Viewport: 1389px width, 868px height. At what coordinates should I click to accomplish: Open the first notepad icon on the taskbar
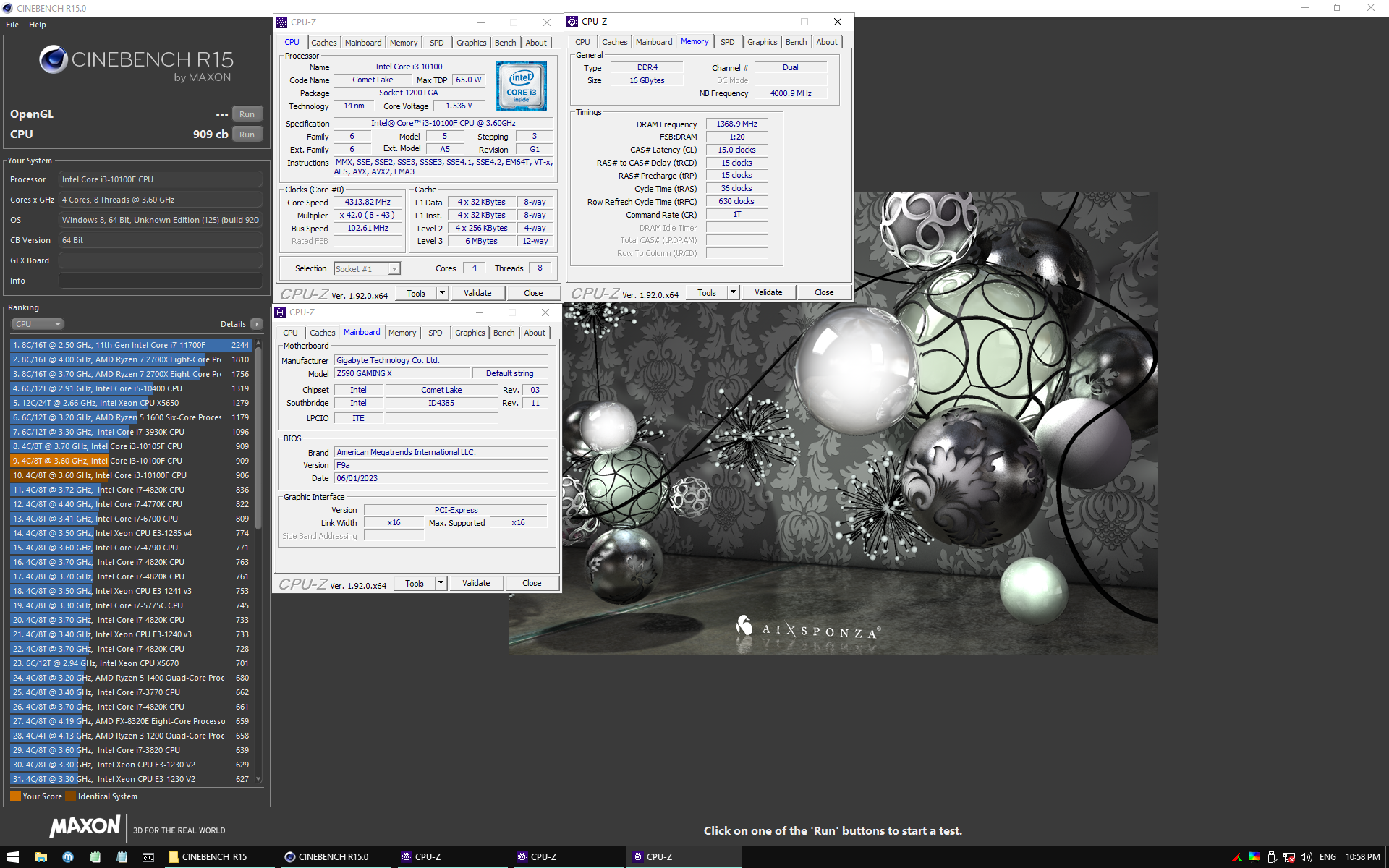[x=95, y=856]
